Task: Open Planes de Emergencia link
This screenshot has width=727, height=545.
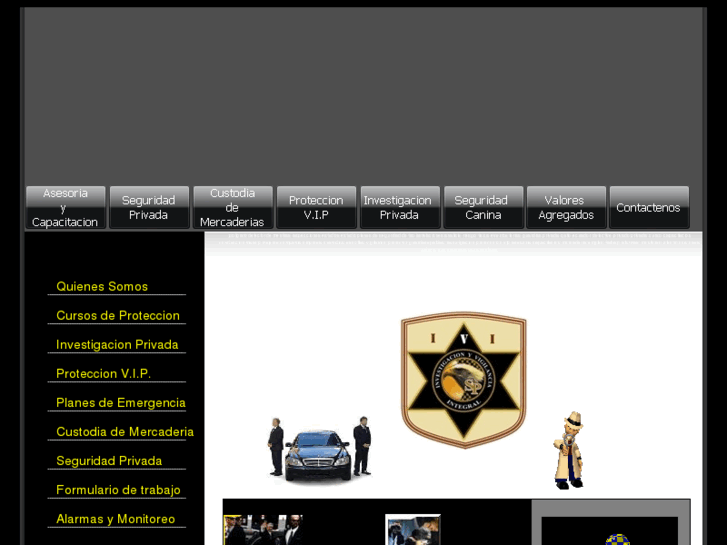Action: [x=121, y=403]
